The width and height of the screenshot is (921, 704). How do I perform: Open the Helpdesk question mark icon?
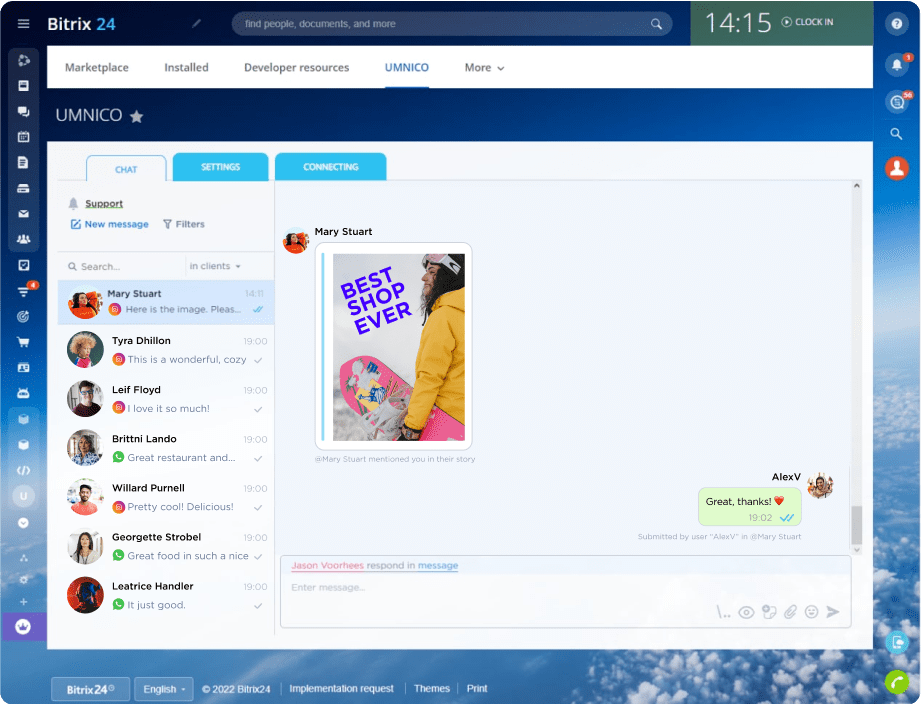point(897,23)
